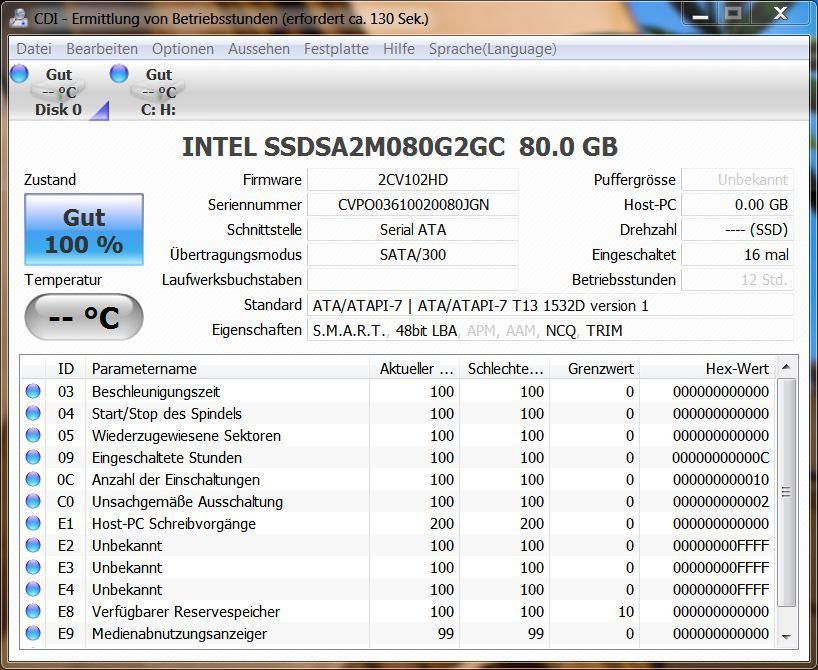Click the Hex-Wert column header
The image size is (818, 670).
tap(708, 368)
